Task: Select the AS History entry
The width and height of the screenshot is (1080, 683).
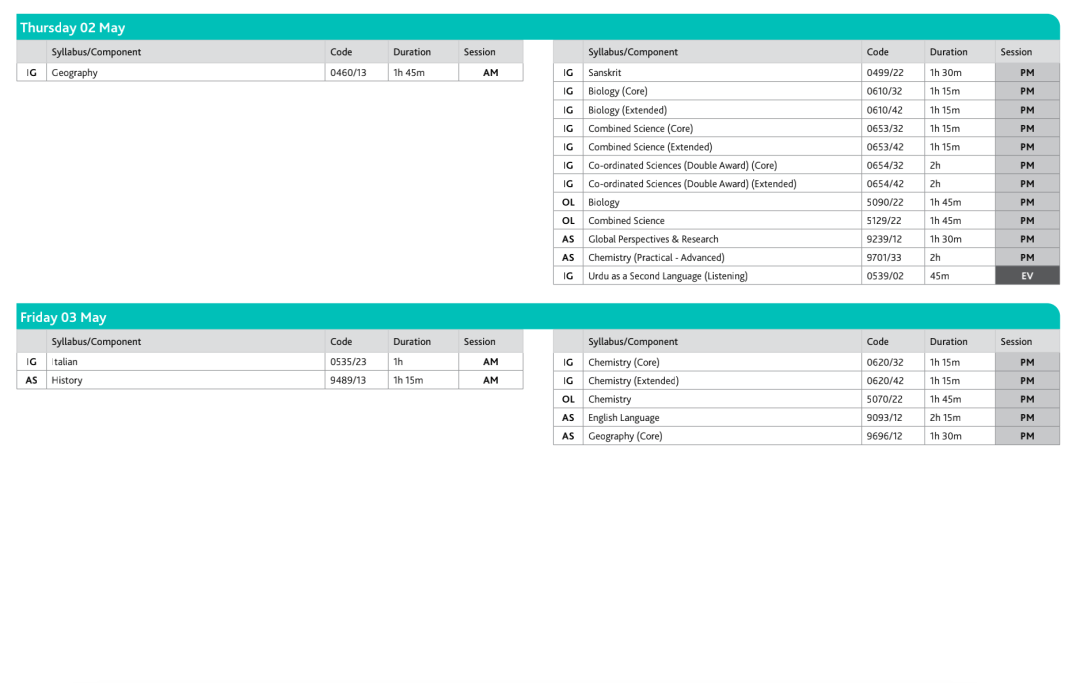Action: point(270,380)
